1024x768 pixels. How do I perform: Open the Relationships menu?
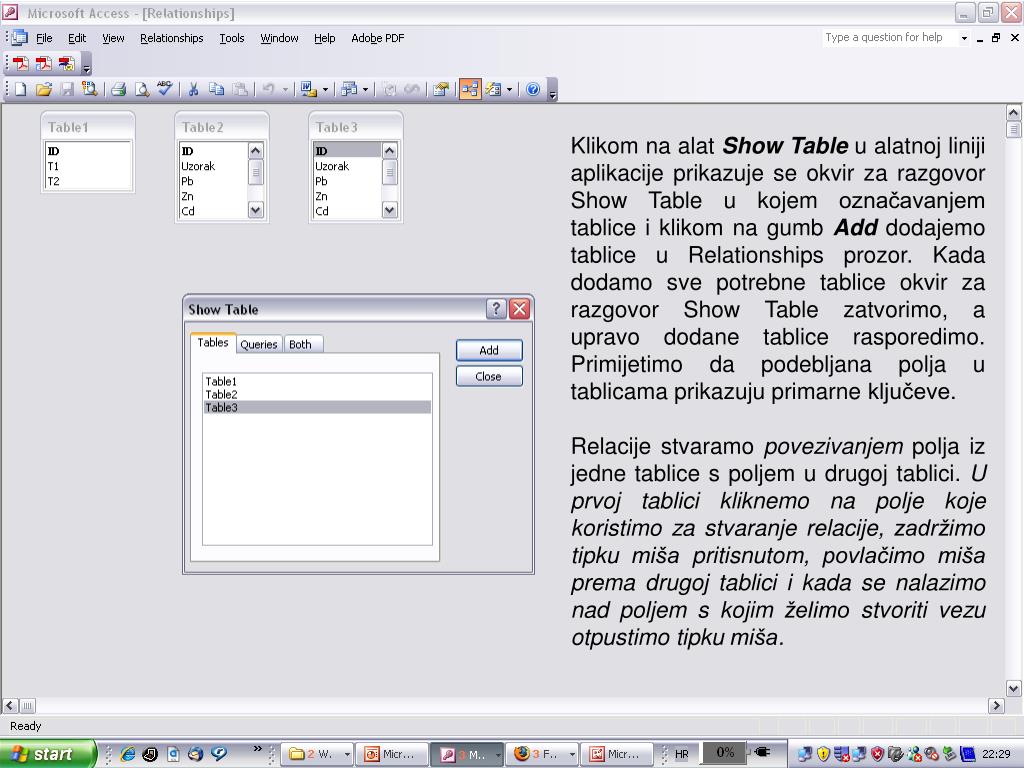coord(172,38)
